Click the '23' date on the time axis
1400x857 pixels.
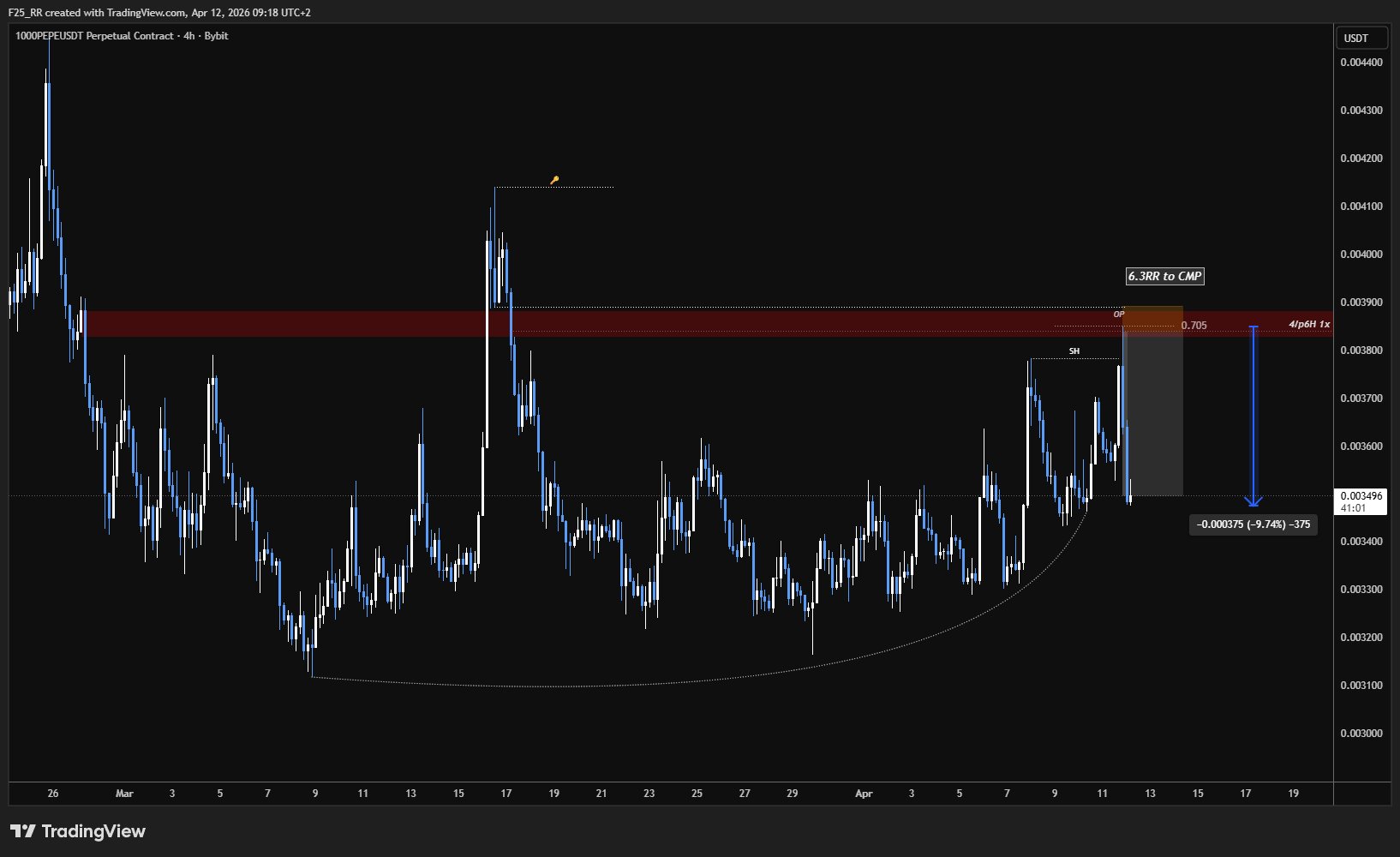(649, 794)
